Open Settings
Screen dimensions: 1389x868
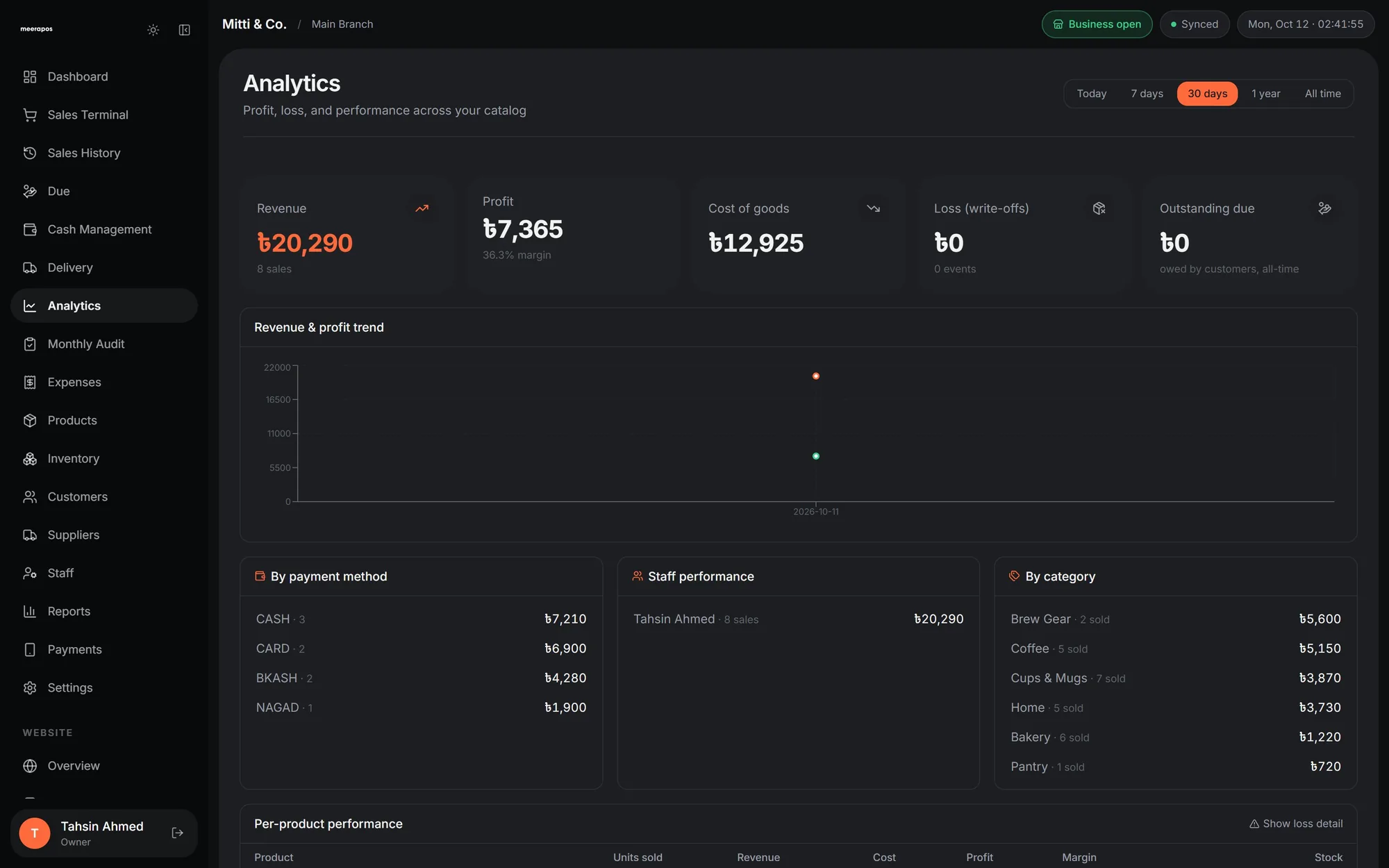[x=104, y=687]
